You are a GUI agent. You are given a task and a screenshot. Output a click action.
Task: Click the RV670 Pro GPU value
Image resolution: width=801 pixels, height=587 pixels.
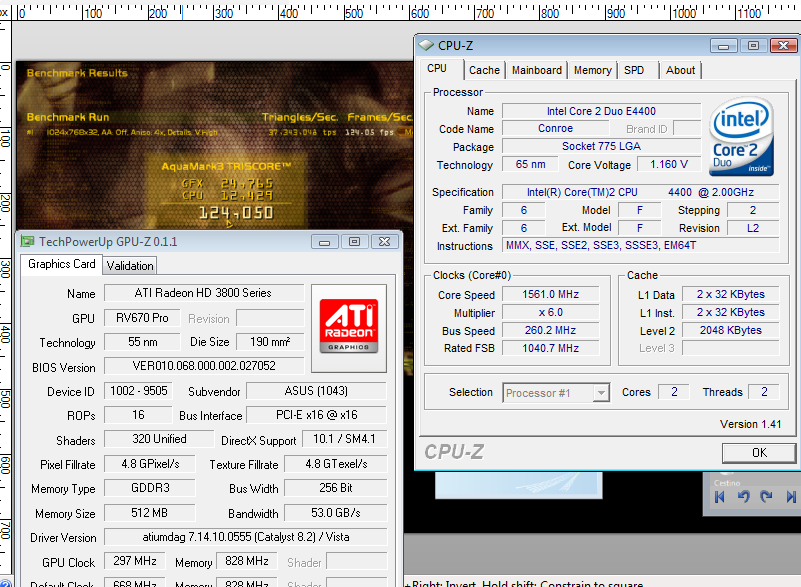(142, 318)
